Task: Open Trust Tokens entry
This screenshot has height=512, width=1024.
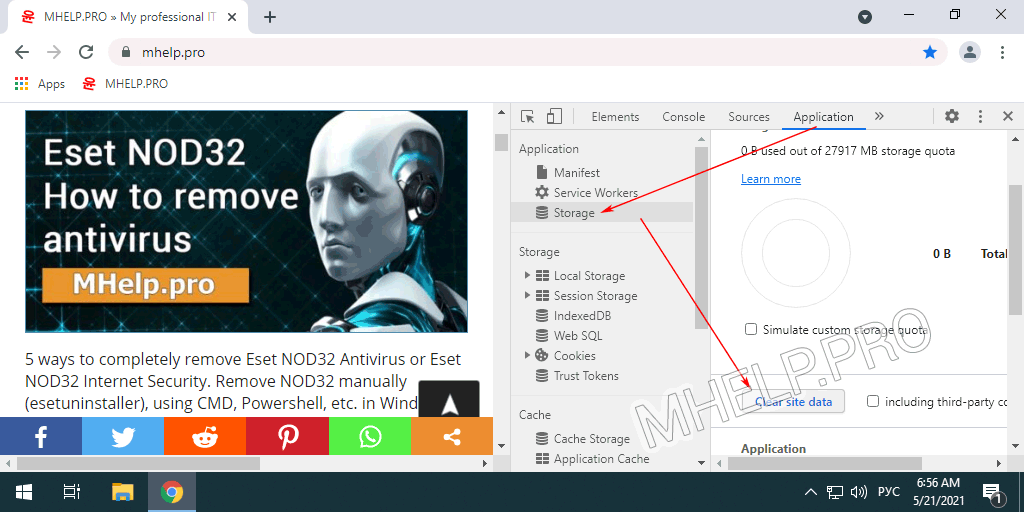Action: (x=586, y=376)
